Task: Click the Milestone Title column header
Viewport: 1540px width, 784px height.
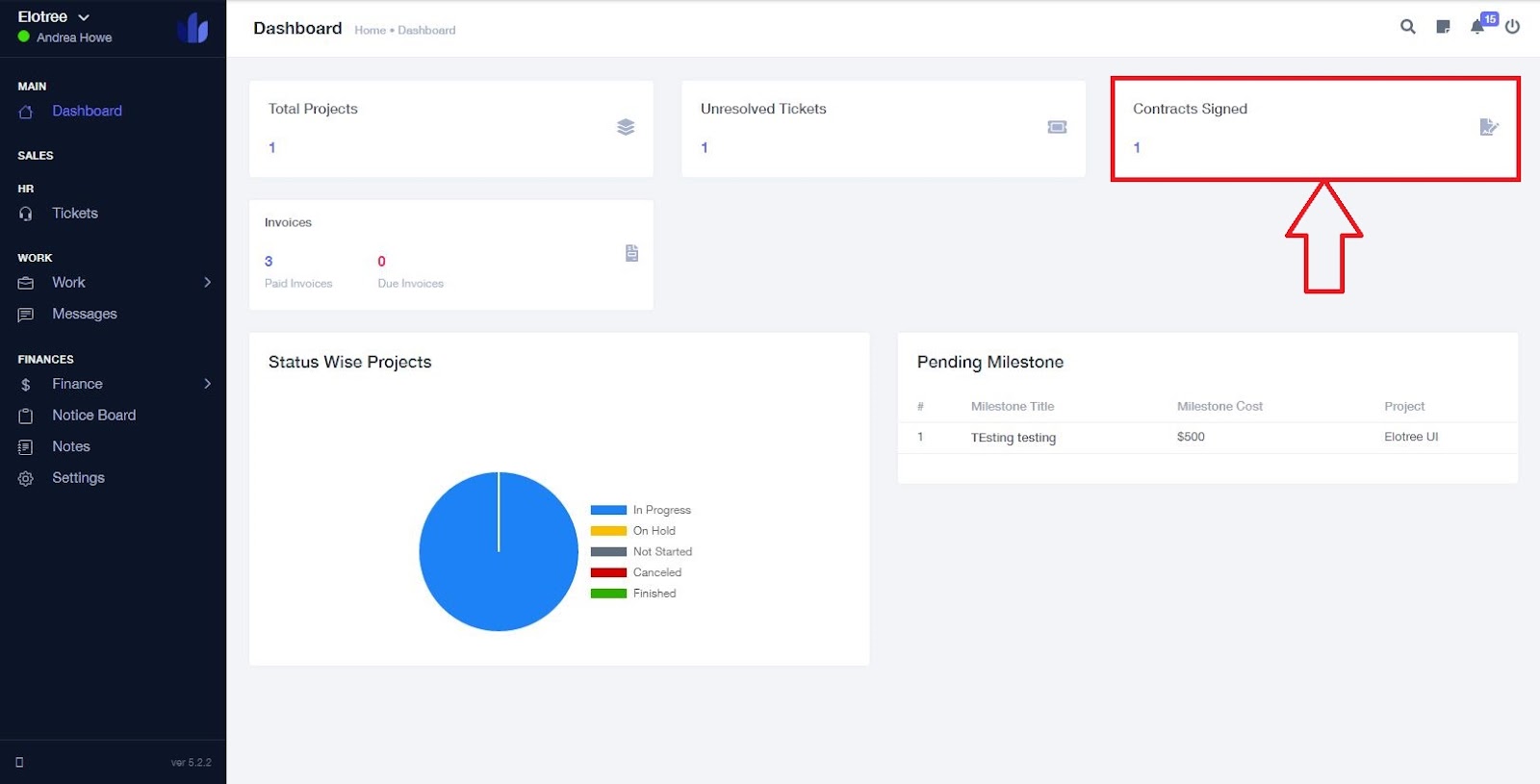Action: [x=1013, y=407]
